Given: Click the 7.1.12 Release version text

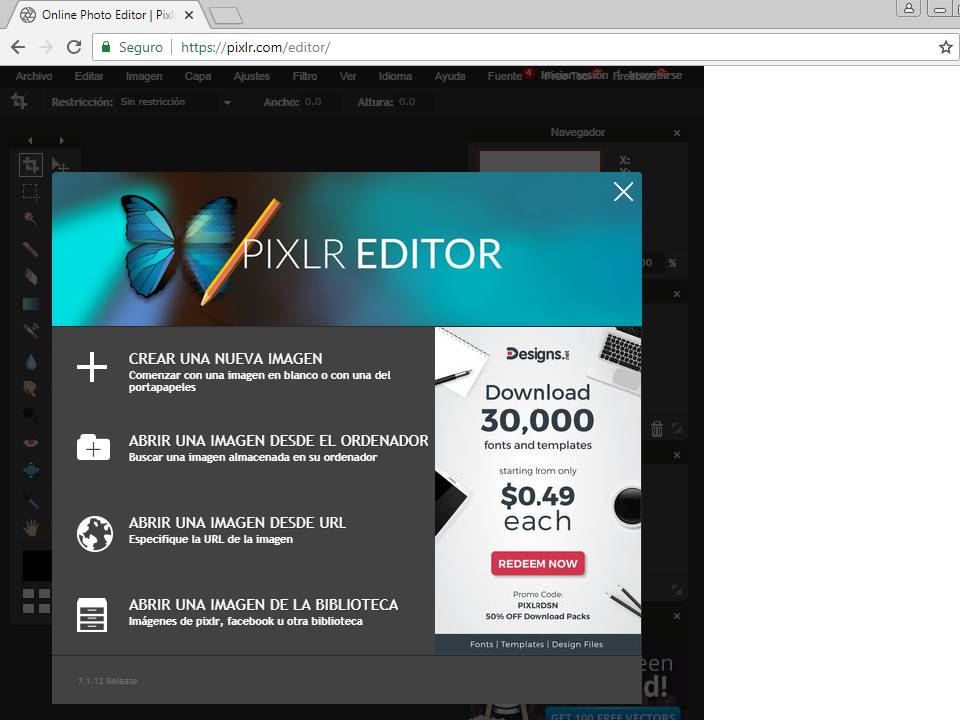Looking at the screenshot, I should 107,681.
